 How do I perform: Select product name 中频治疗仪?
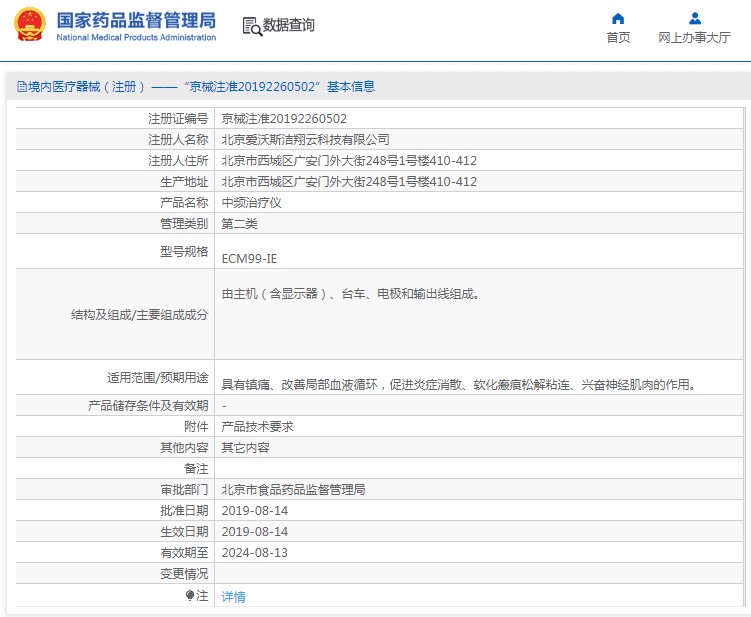point(251,203)
